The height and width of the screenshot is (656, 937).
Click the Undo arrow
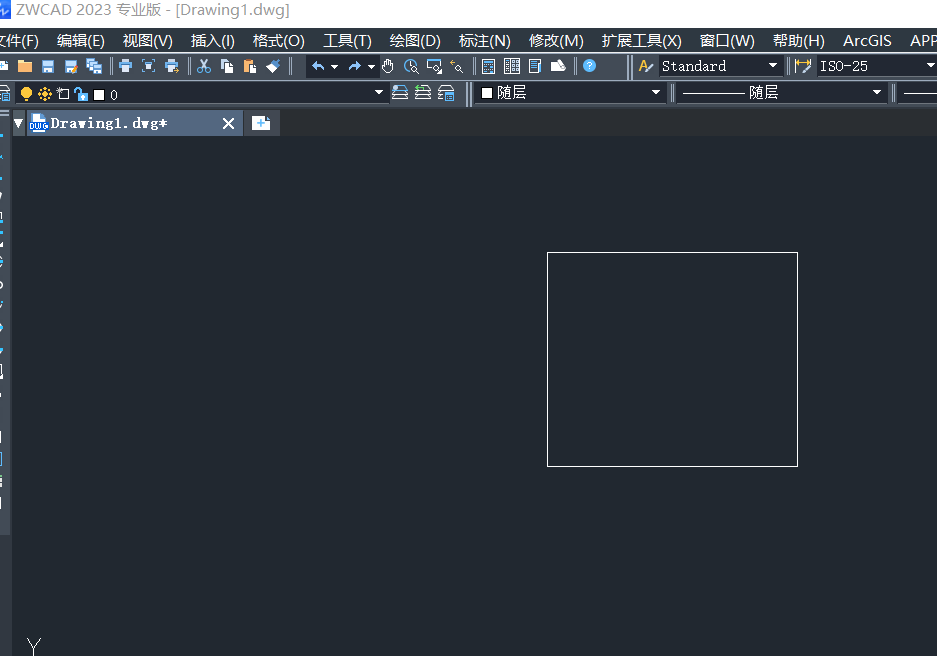(x=318, y=66)
